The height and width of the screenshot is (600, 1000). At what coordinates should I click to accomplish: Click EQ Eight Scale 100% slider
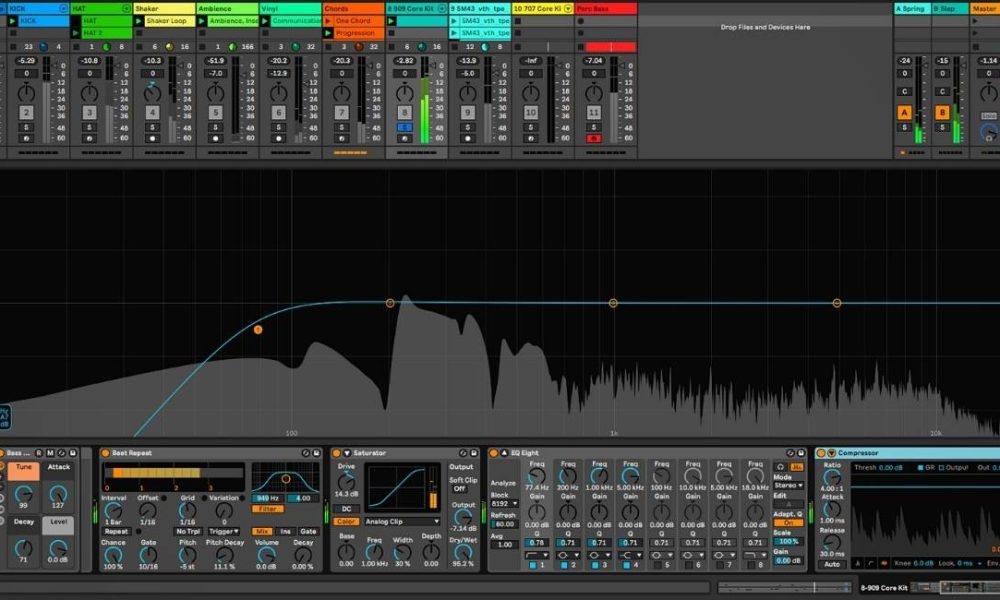coord(788,542)
